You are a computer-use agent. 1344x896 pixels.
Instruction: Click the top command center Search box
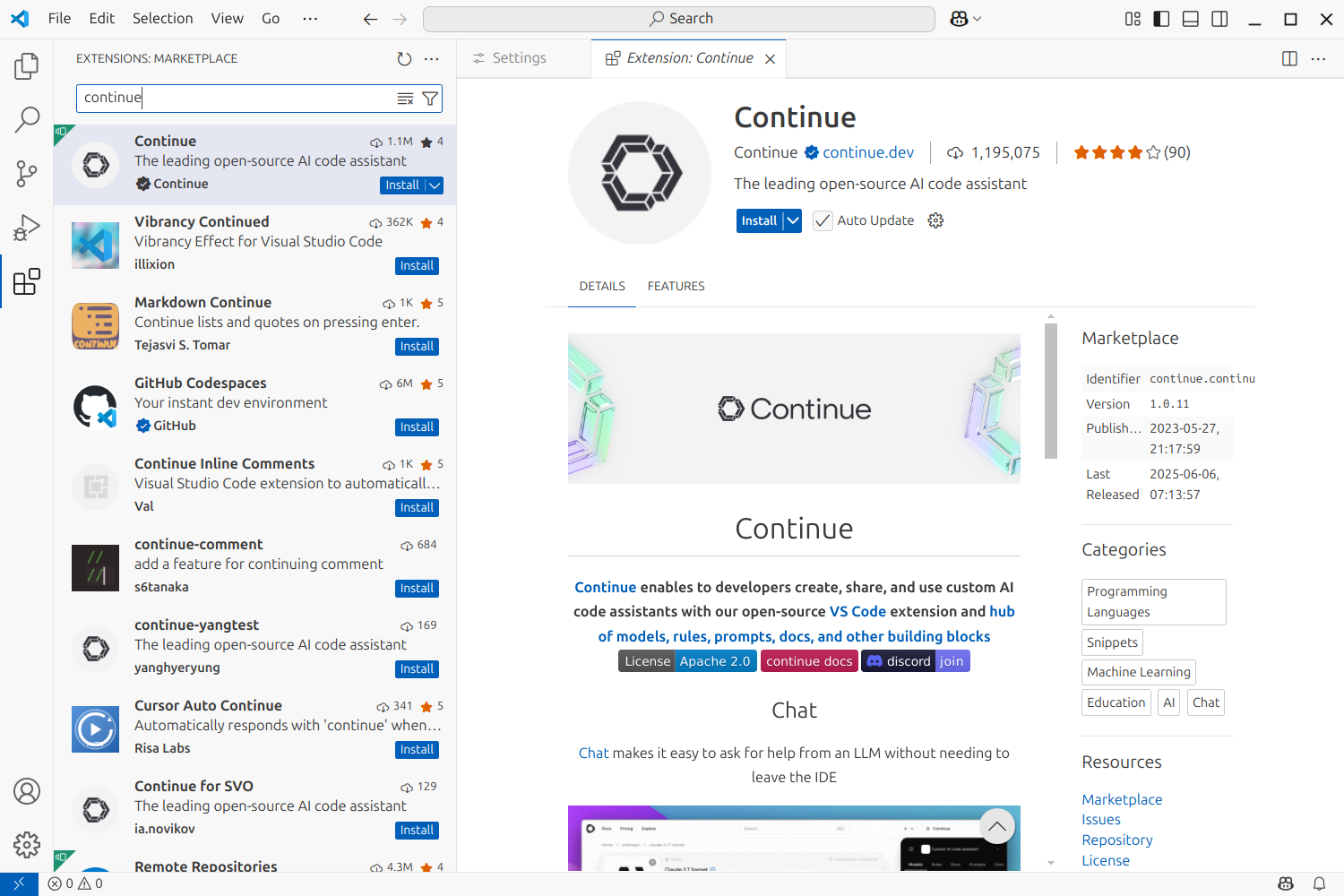[x=679, y=19]
